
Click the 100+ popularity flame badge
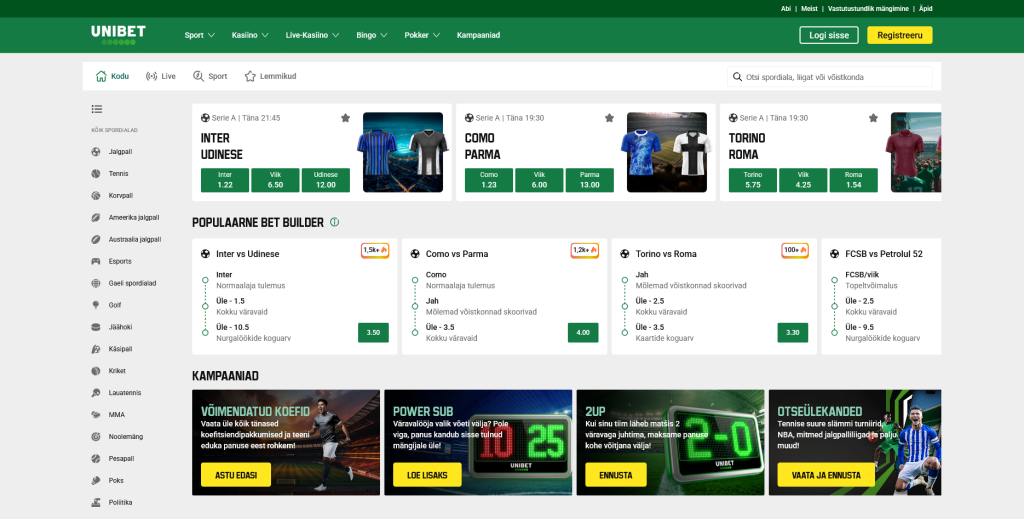[x=795, y=251]
